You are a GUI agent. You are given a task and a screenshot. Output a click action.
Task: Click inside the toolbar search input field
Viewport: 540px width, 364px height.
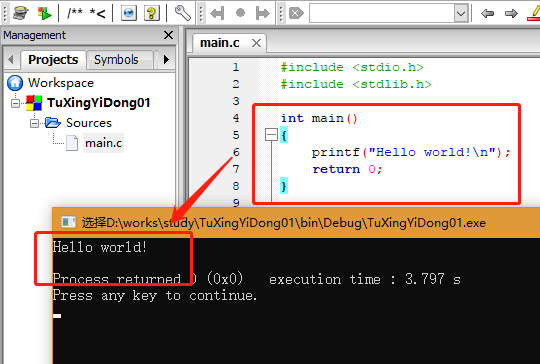point(382,13)
